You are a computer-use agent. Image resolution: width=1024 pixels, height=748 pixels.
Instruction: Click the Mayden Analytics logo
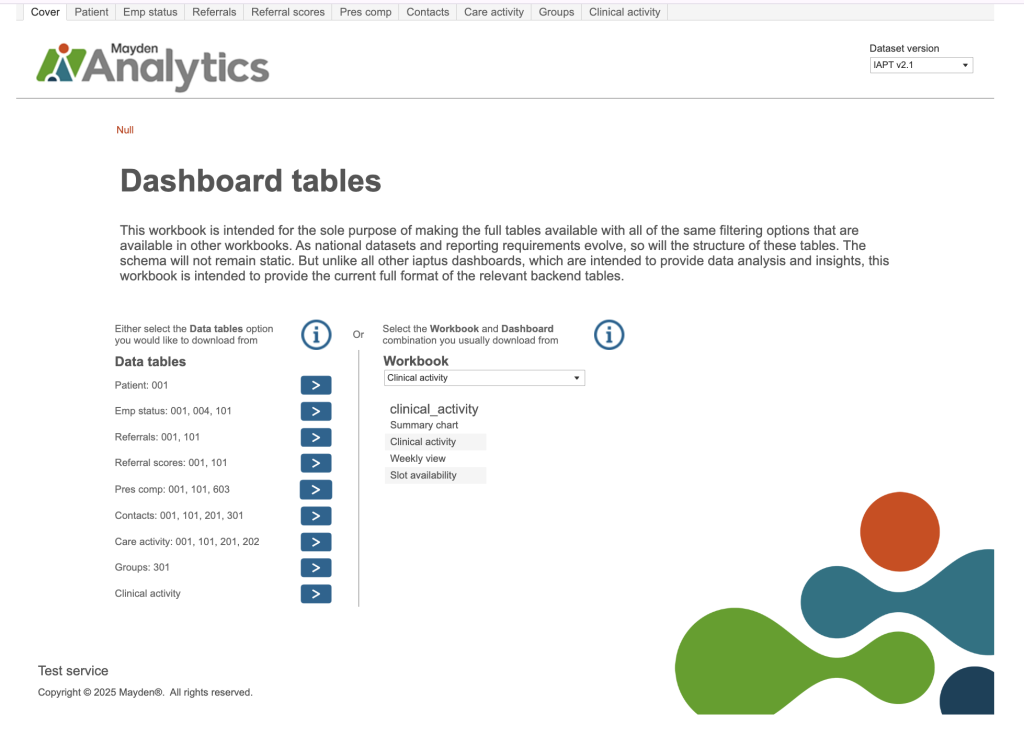coord(153,66)
